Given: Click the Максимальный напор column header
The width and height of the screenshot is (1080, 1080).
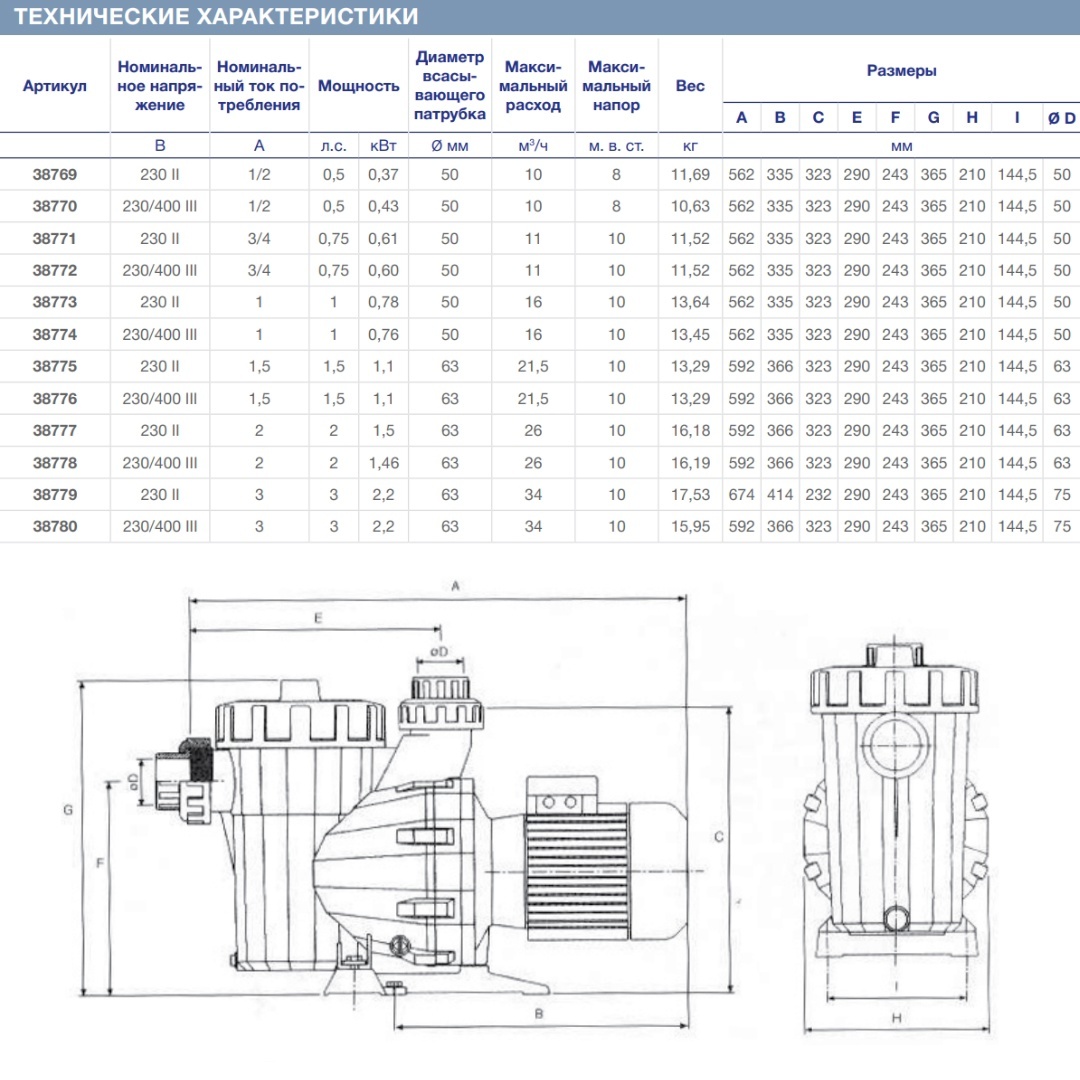Looking at the screenshot, I should [616, 86].
